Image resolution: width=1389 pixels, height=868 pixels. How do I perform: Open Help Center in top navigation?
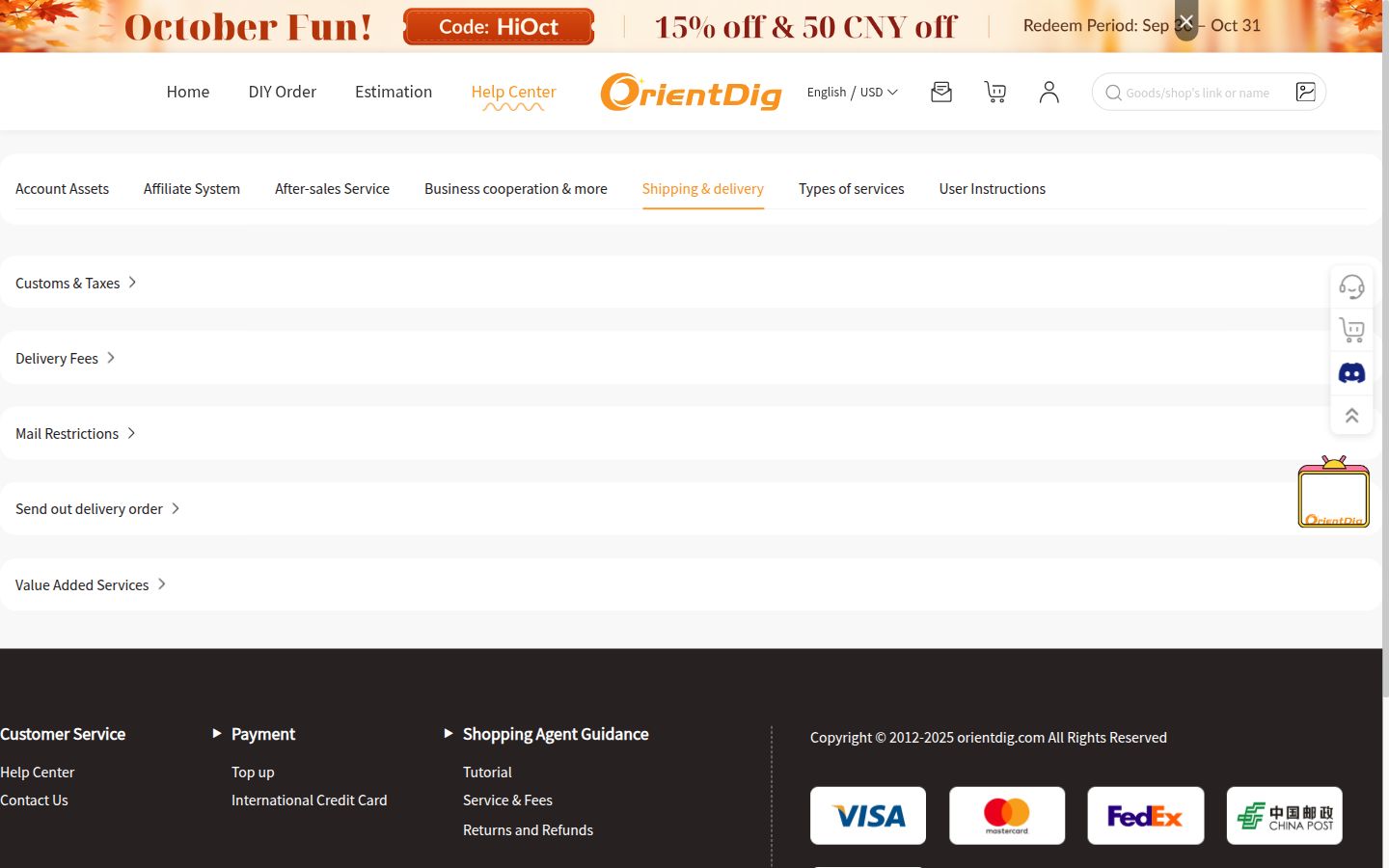513,92
